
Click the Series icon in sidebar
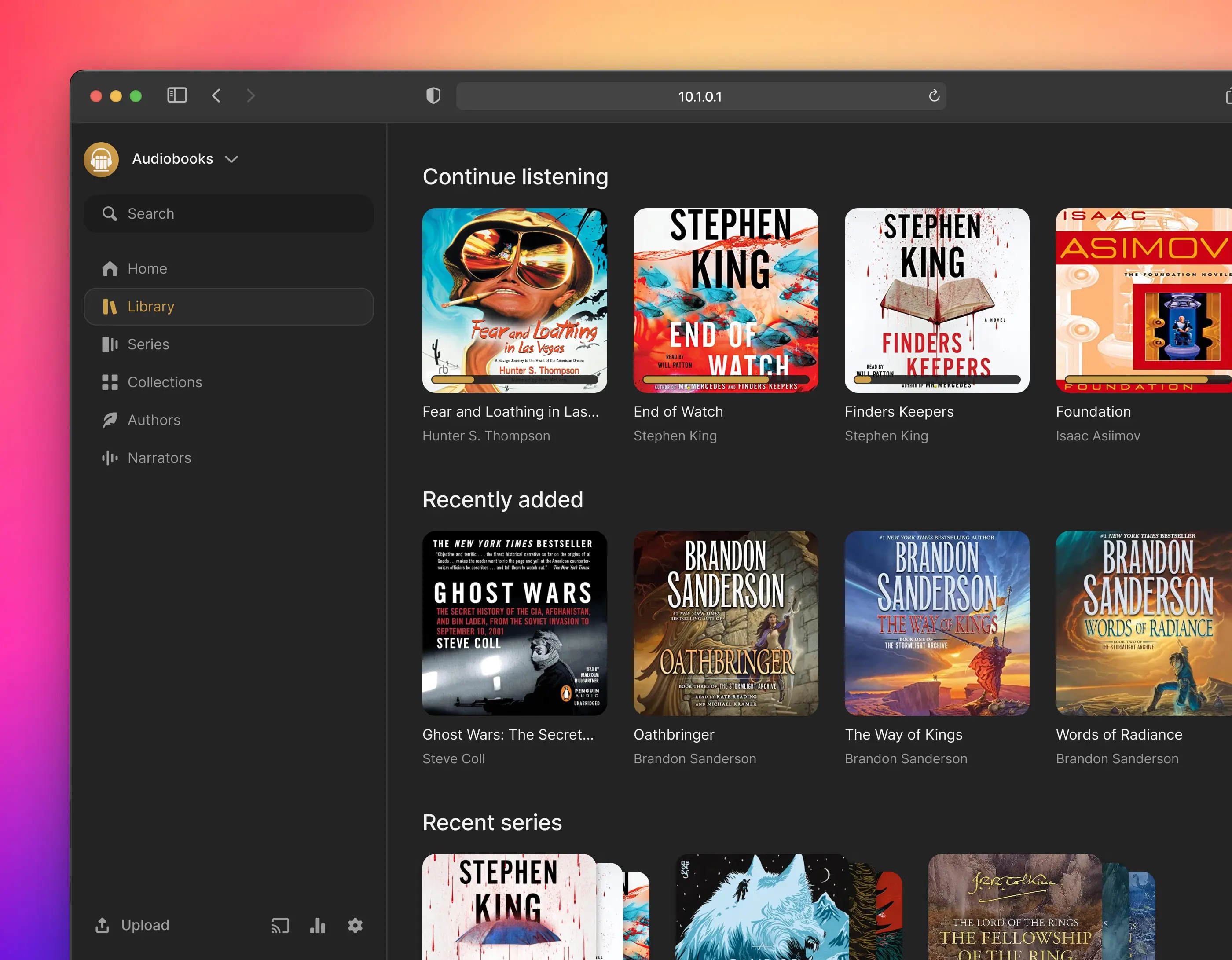[110, 344]
